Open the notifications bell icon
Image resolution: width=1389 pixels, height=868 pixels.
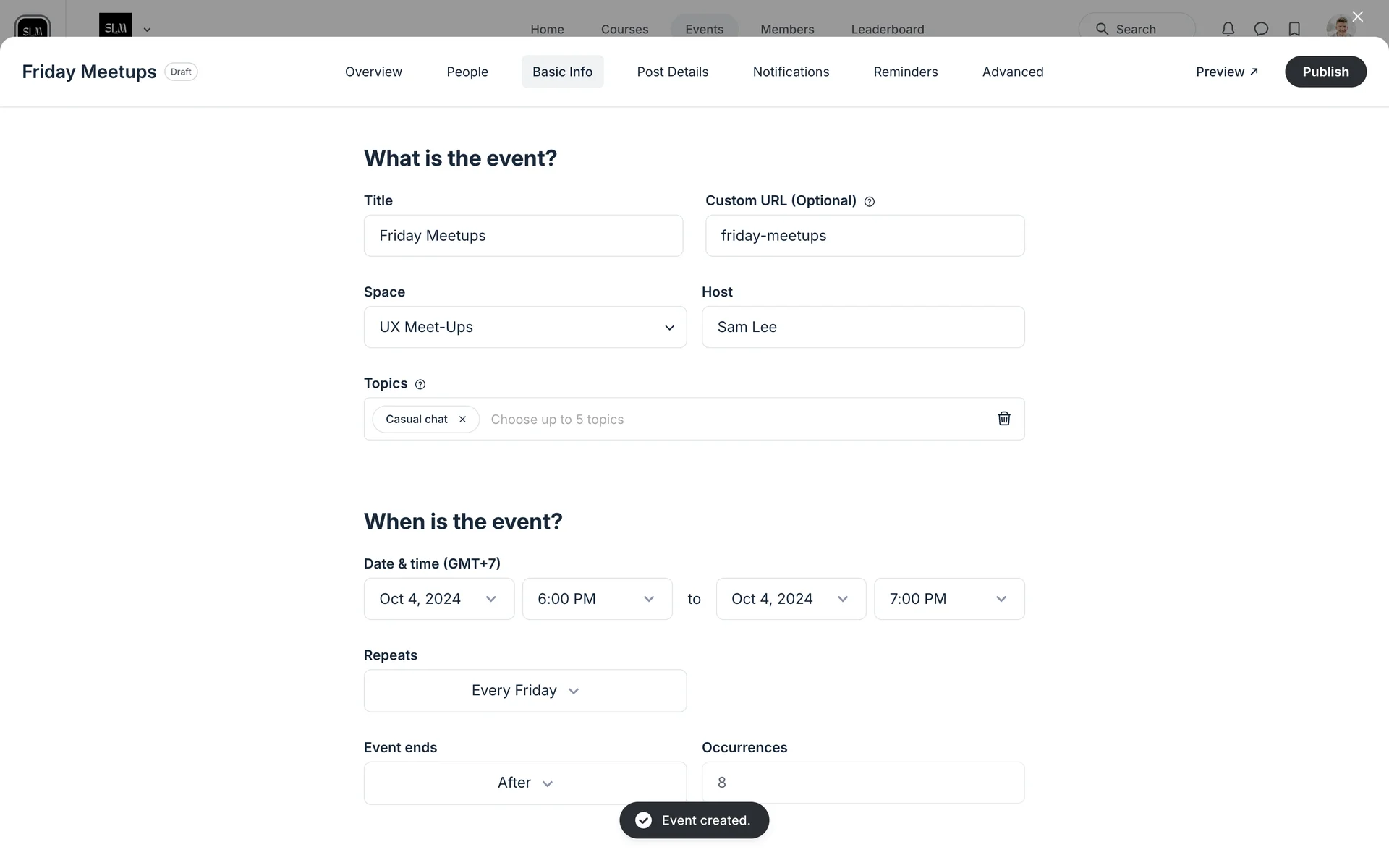point(1228,29)
